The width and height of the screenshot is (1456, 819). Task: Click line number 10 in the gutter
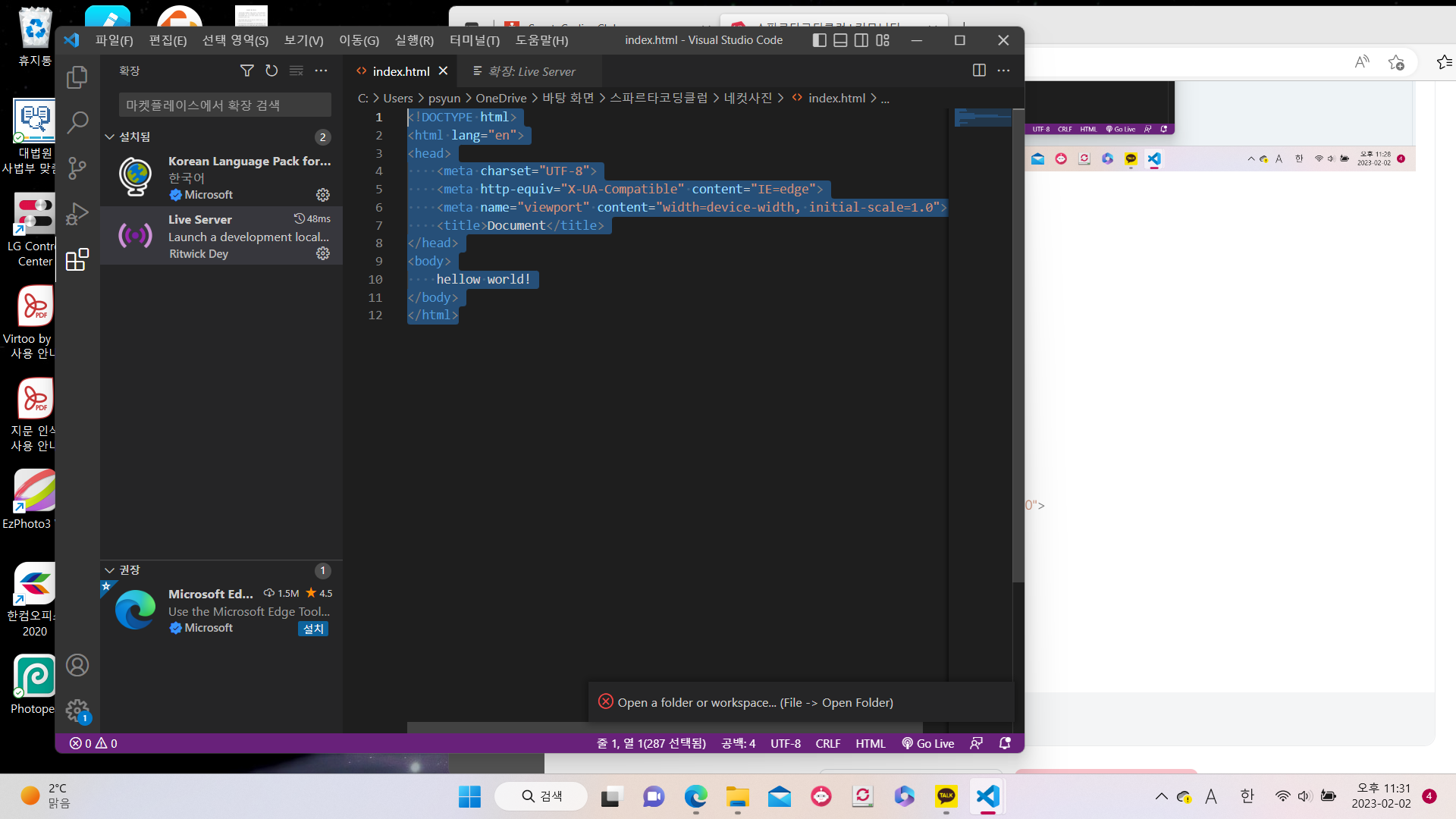click(375, 279)
